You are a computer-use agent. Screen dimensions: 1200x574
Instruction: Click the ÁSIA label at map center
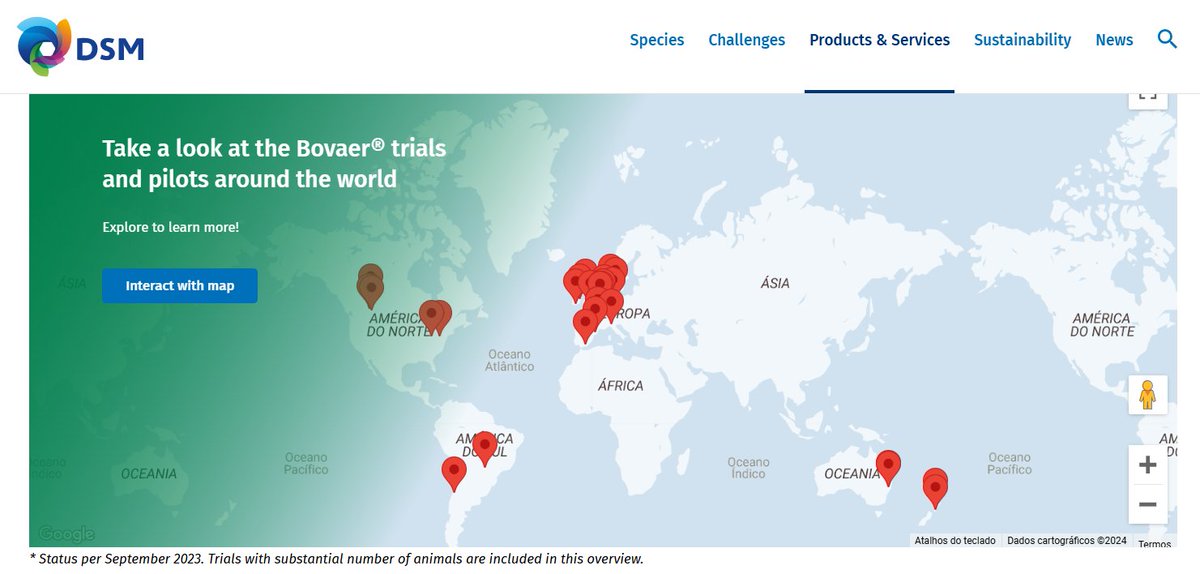pyautogui.click(x=775, y=283)
